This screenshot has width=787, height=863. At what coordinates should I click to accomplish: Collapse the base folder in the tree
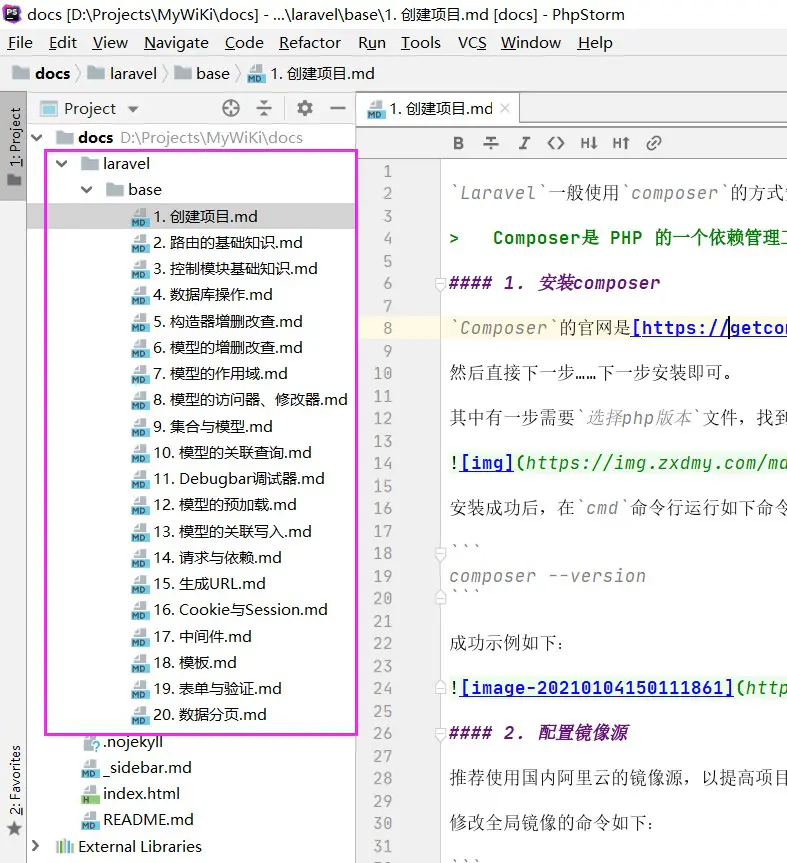tap(86, 190)
